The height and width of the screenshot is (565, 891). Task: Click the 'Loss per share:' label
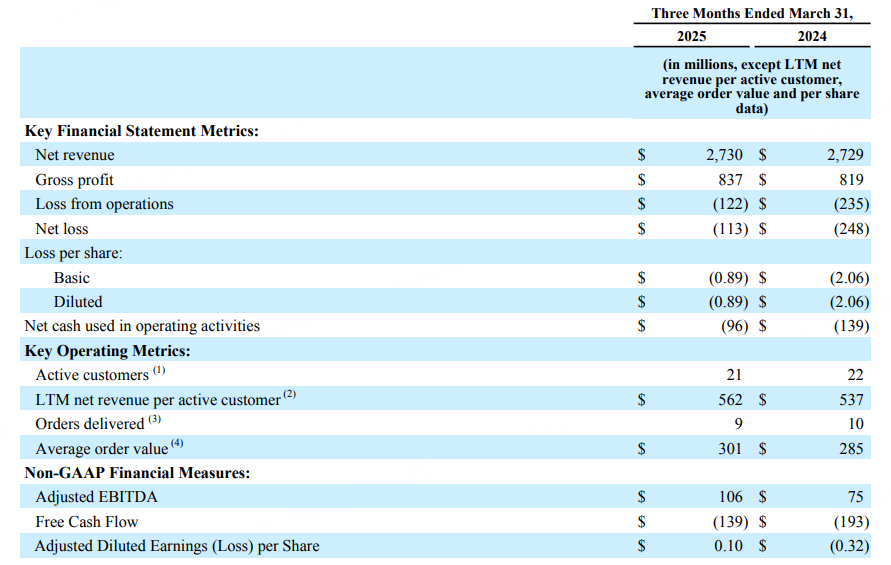(73, 253)
